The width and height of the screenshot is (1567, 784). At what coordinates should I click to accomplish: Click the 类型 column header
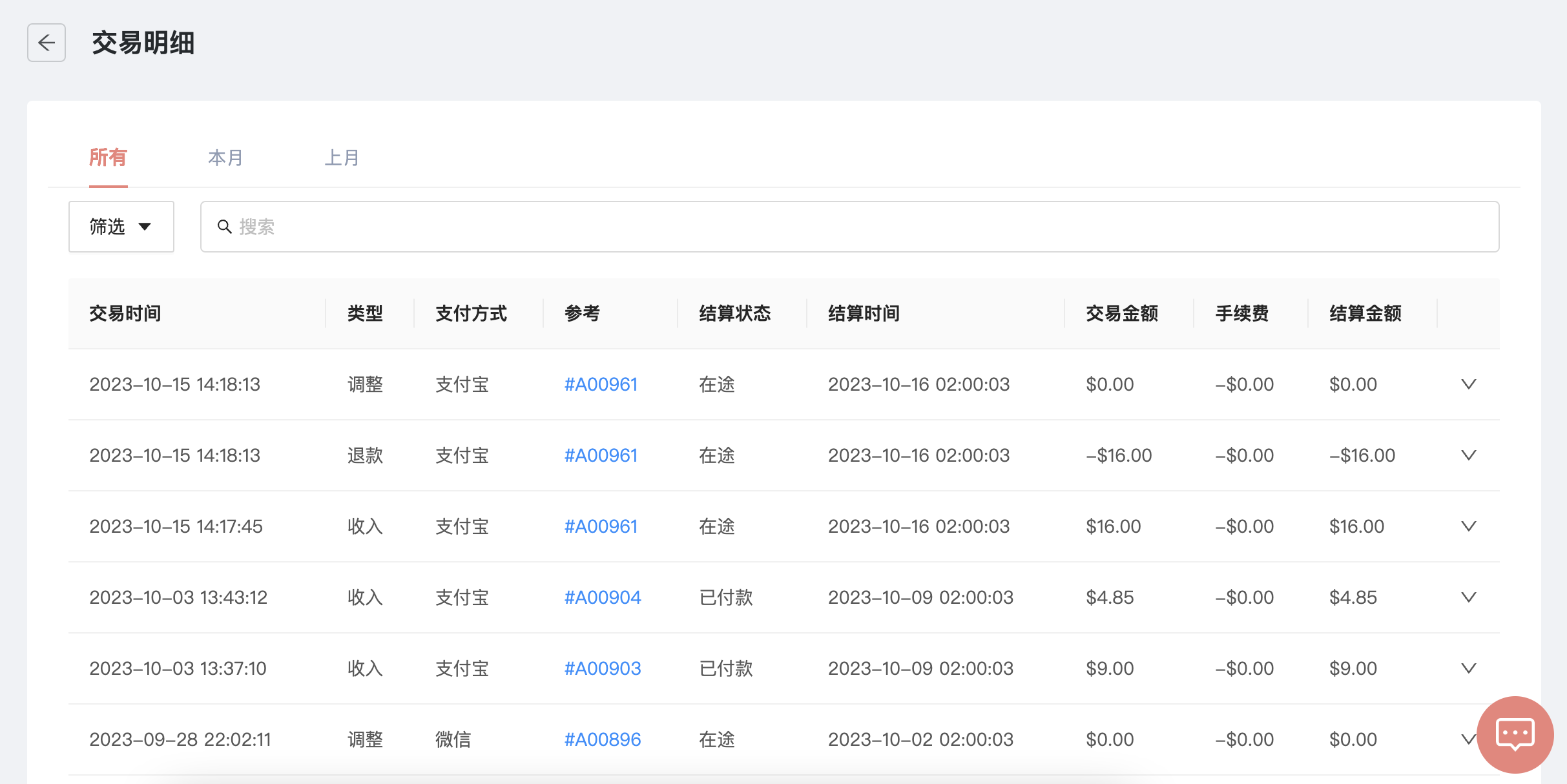tap(365, 314)
